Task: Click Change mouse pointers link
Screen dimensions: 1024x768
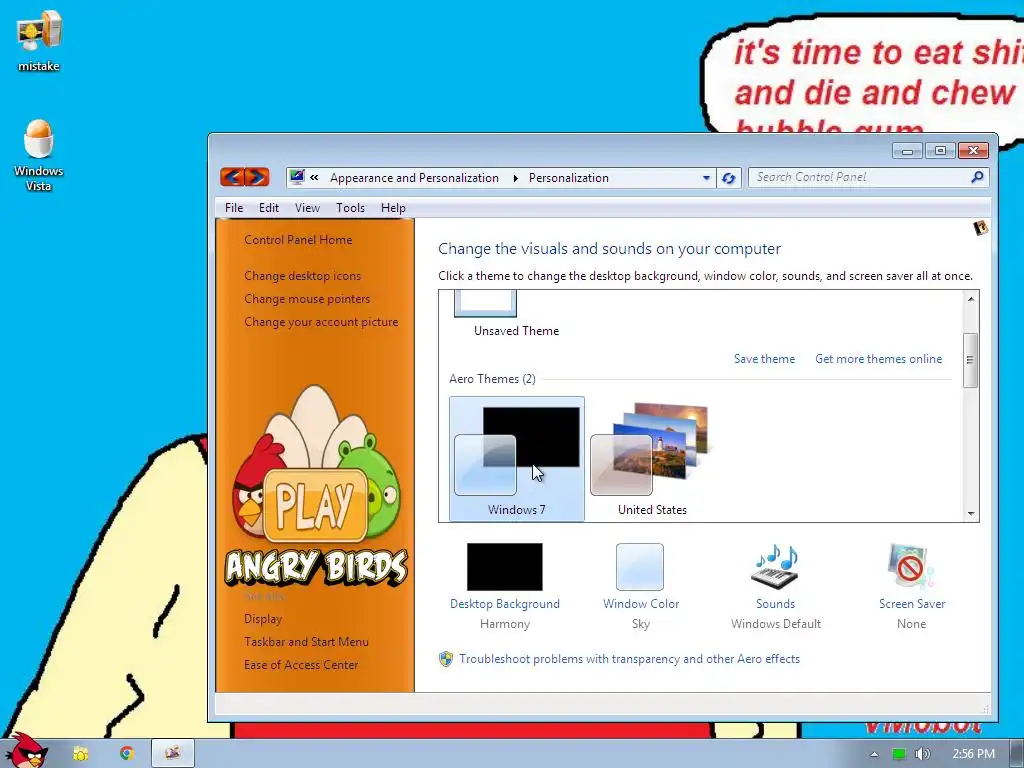Action: point(307,298)
